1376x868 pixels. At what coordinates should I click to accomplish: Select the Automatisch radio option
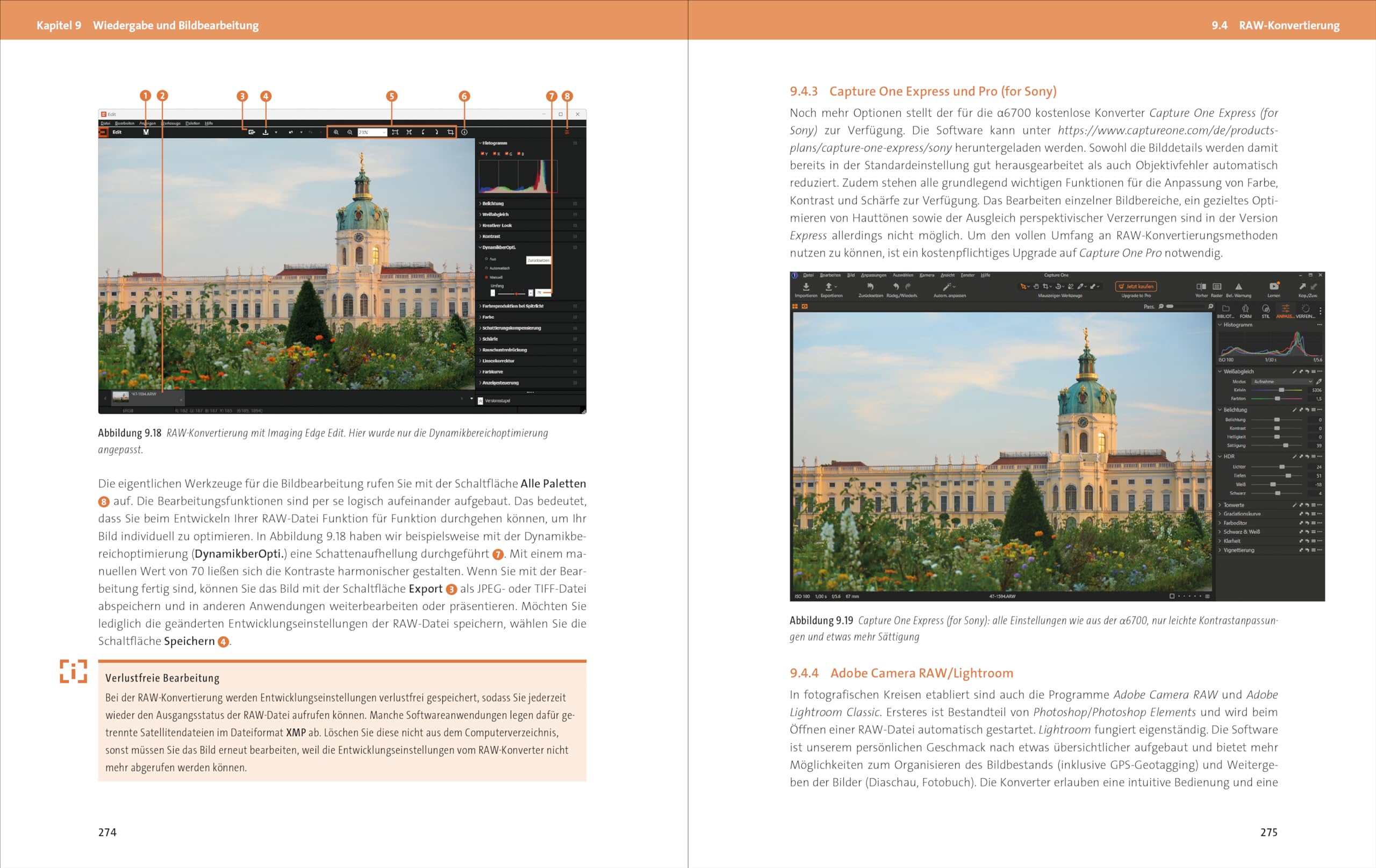[x=486, y=268]
